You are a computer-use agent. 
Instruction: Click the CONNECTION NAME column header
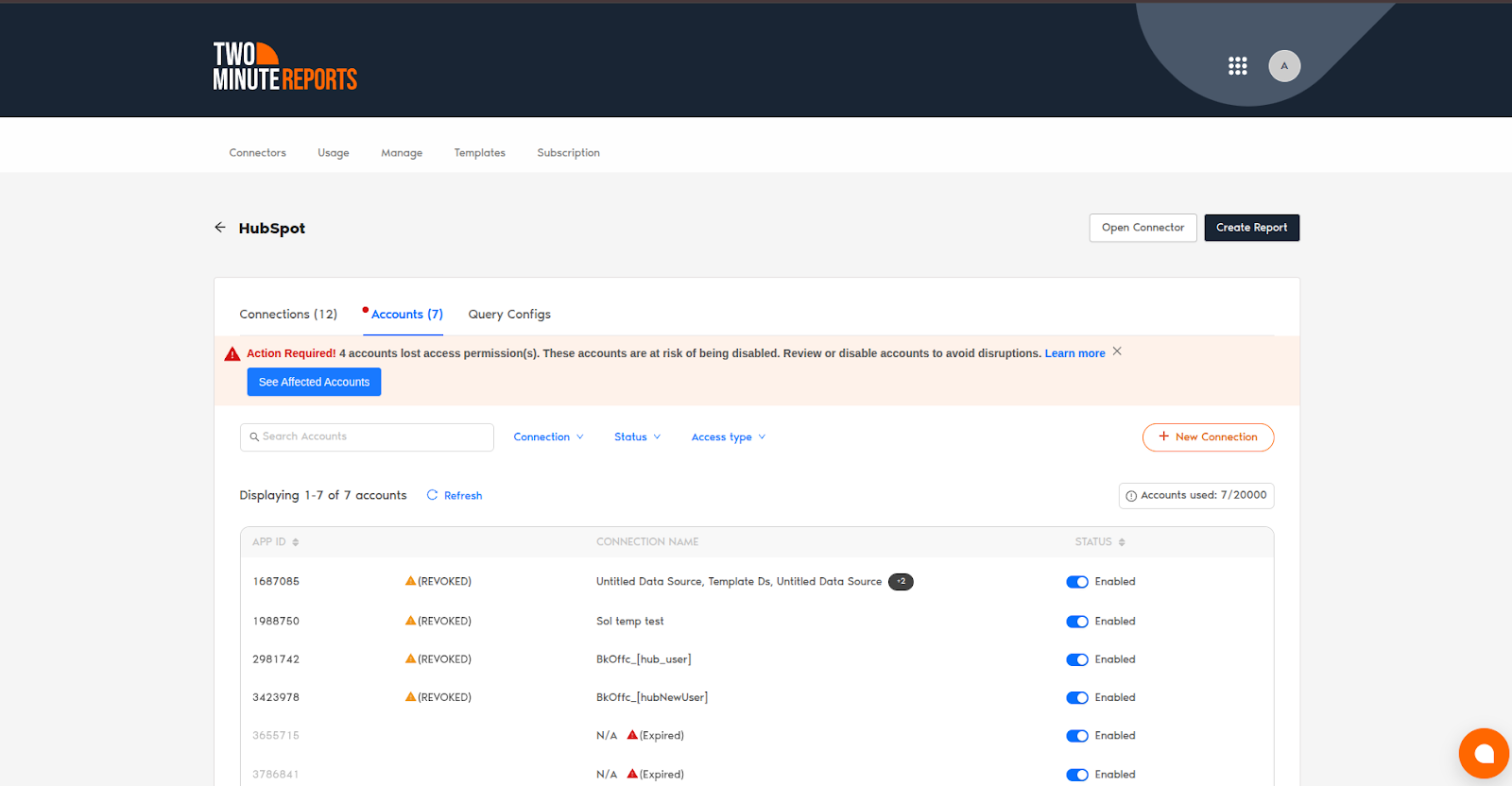tap(647, 542)
